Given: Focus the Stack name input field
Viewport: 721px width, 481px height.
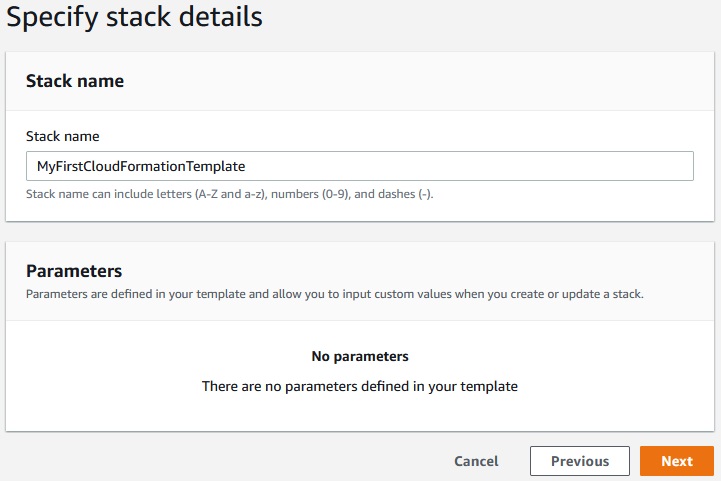Looking at the screenshot, I should tap(360, 166).
